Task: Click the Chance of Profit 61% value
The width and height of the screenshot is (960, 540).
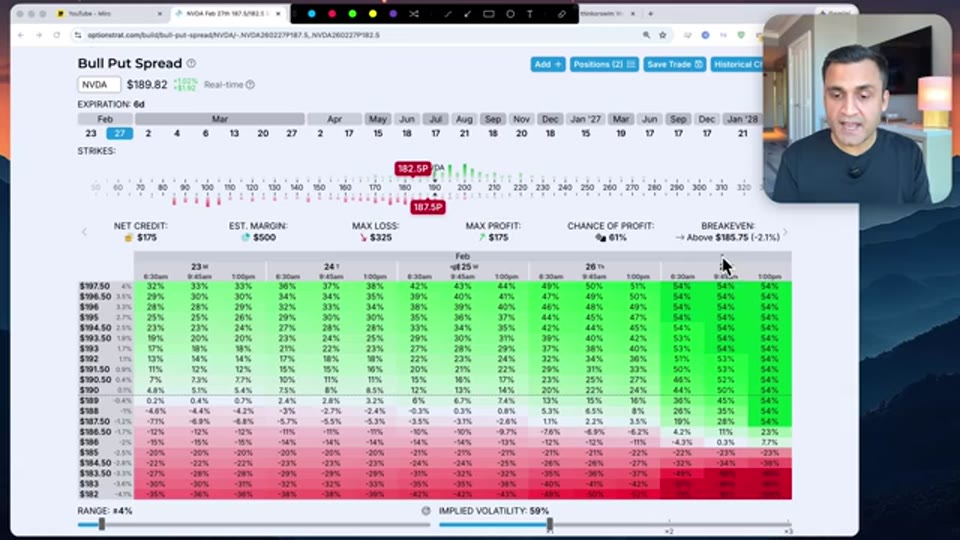Action: click(x=617, y=238)
